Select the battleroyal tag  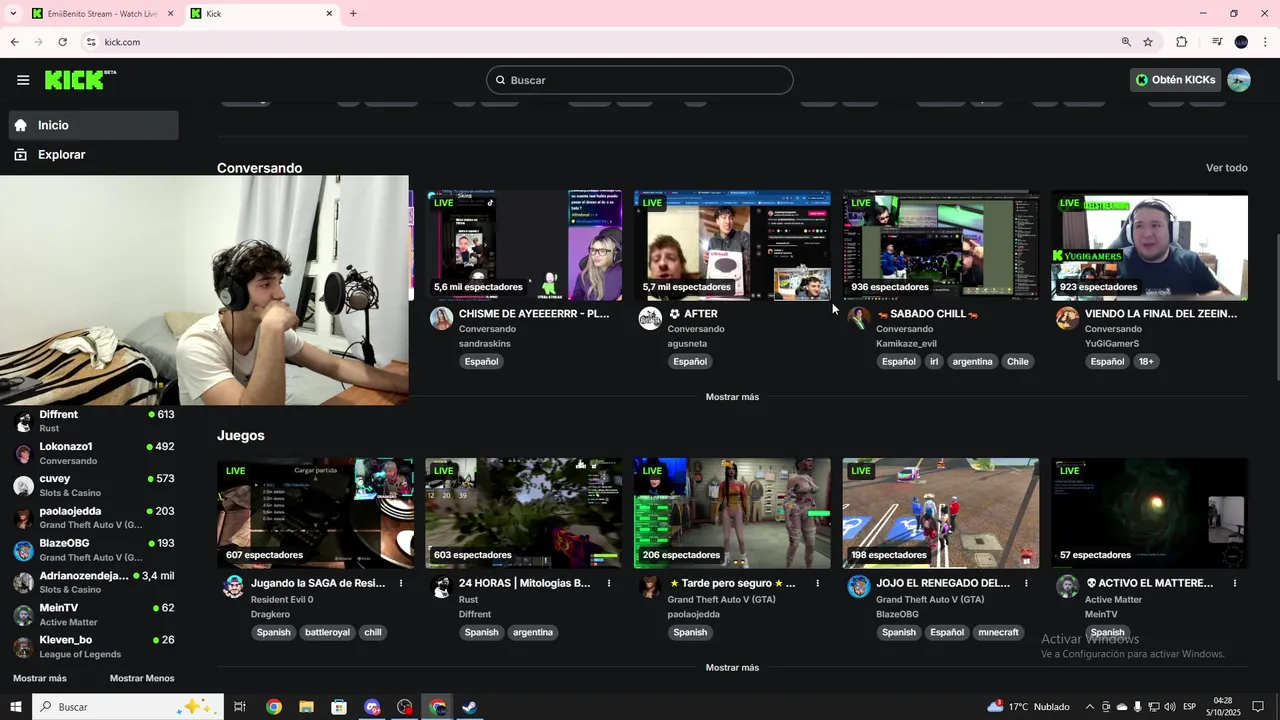(x=327, y=632)
